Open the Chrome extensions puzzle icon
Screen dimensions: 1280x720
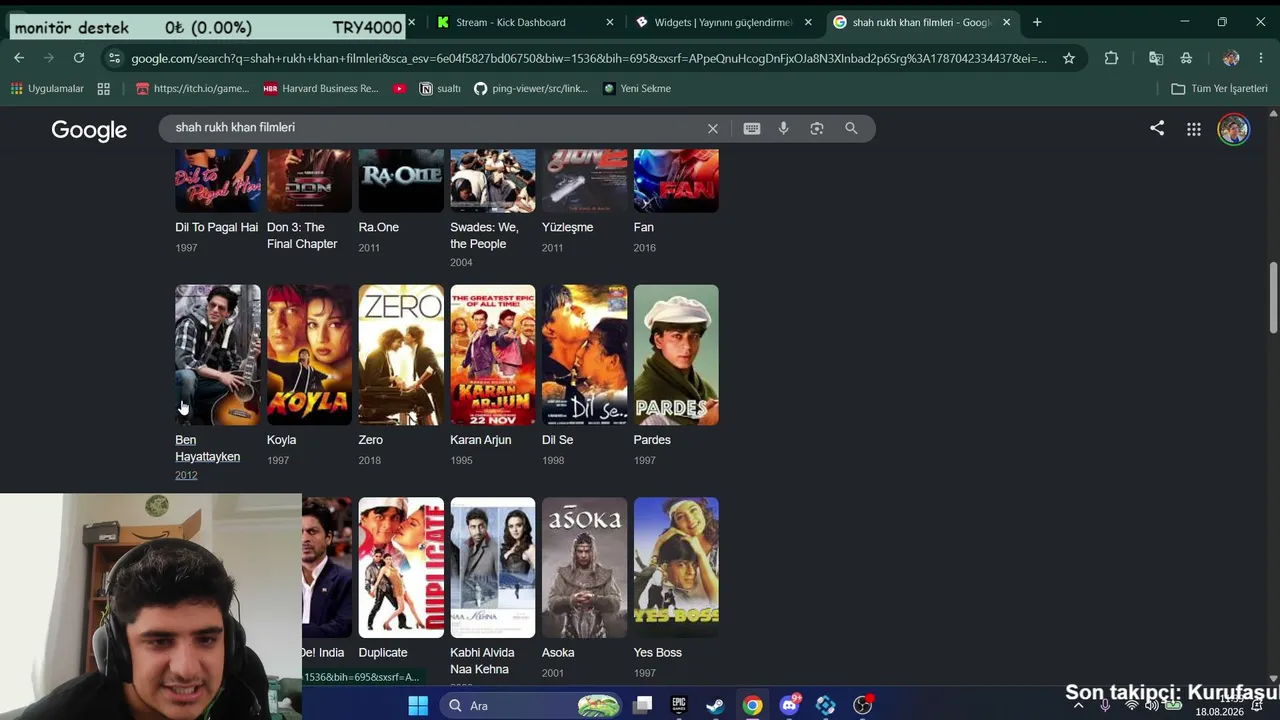[x=1111, y=58]
